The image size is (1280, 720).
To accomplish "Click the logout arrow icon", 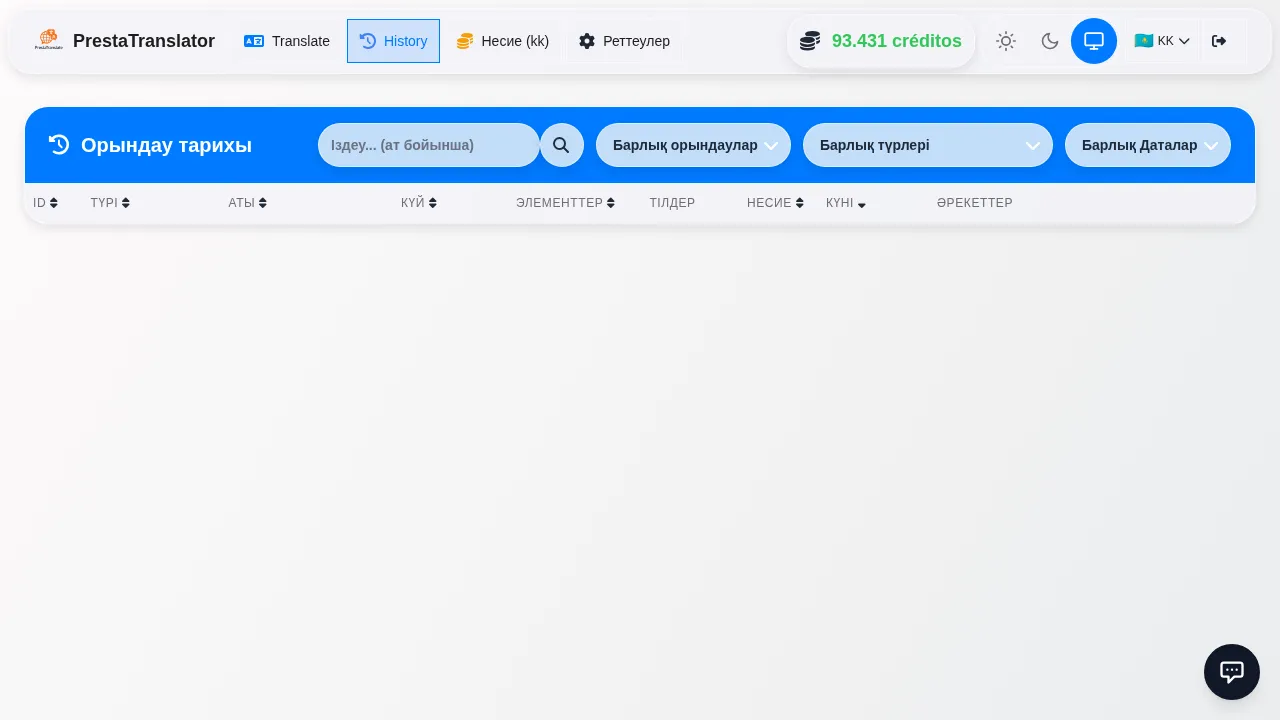I will click(1218, 41).
